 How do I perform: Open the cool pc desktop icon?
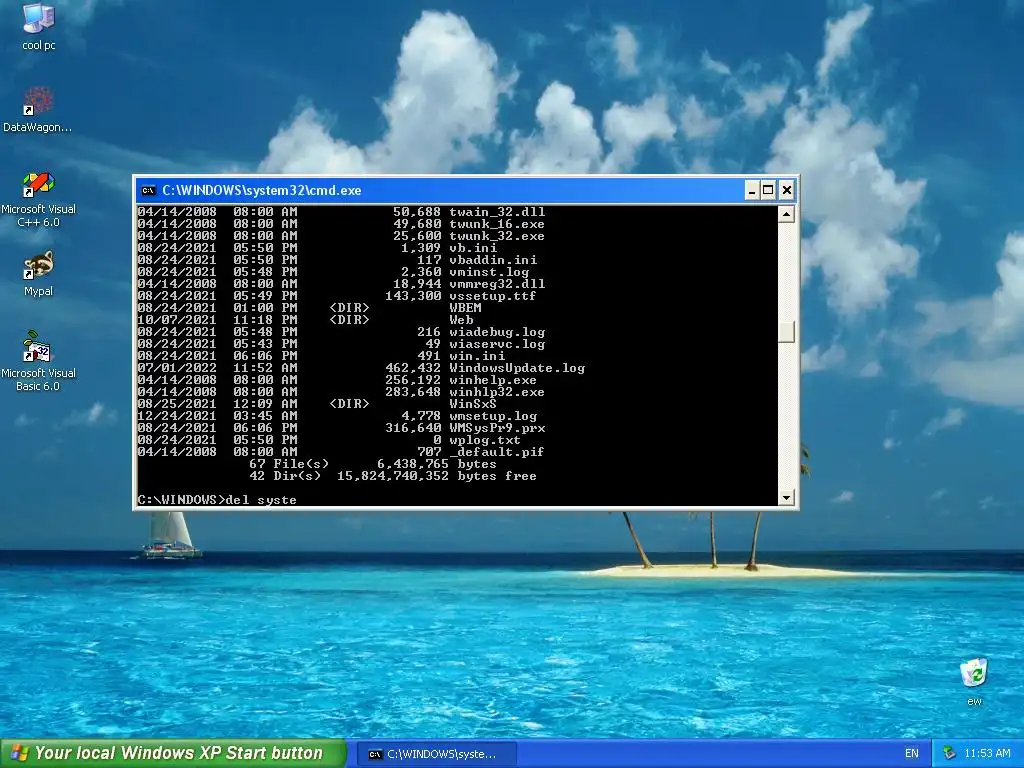tap(39, 26)
